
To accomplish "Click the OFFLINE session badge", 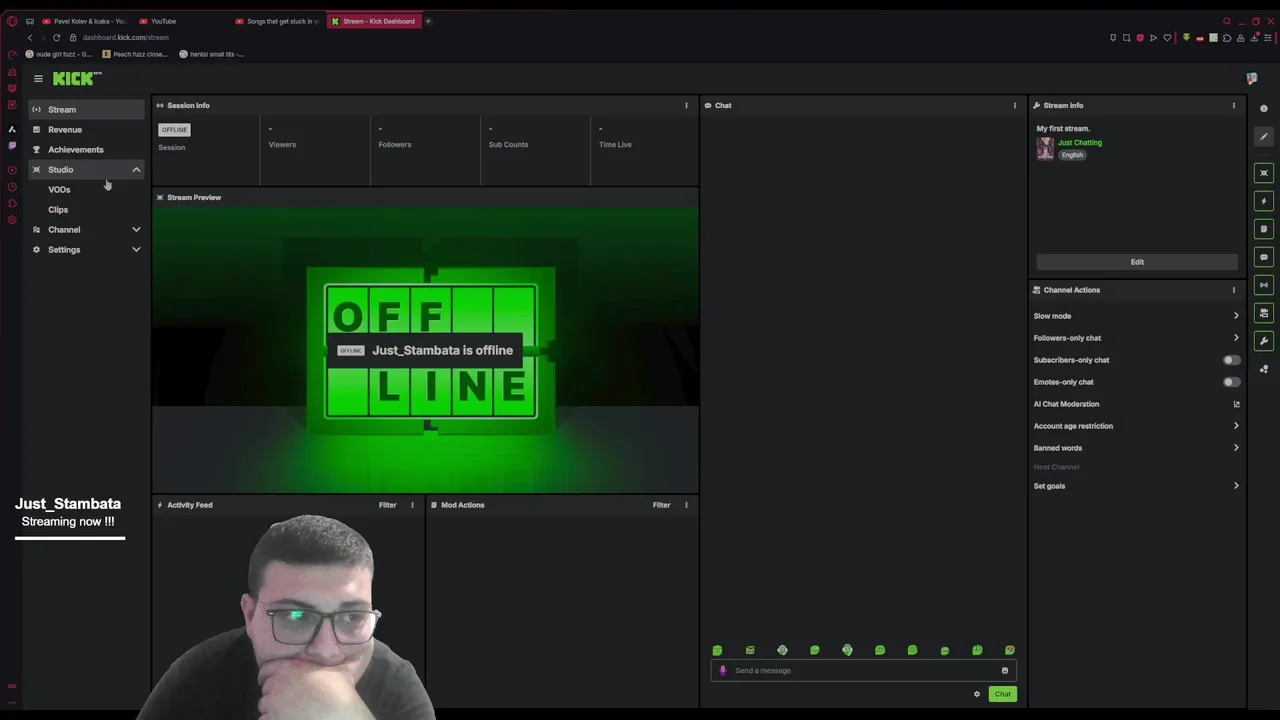I will tap(174, 130).
